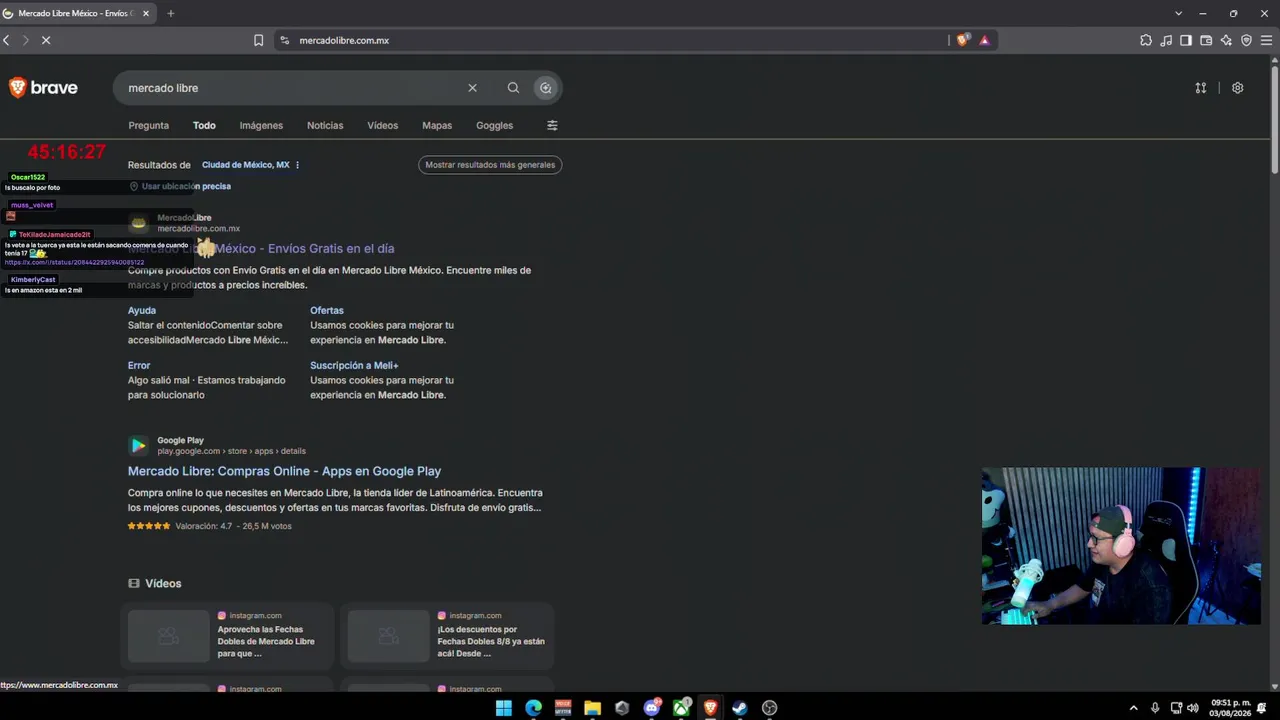Click the Vídeos section heading
1280x720 pixels.
163,583
